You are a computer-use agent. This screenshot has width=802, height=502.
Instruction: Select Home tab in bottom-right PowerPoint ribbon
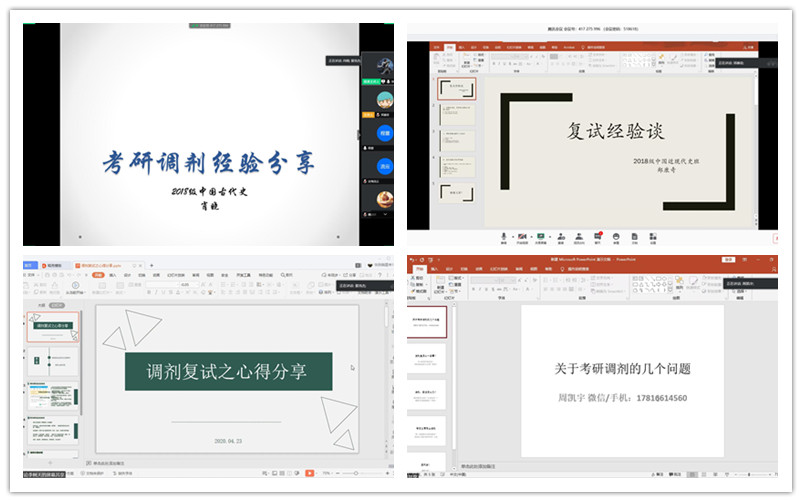pyautogui.click(x=420, y=269)
